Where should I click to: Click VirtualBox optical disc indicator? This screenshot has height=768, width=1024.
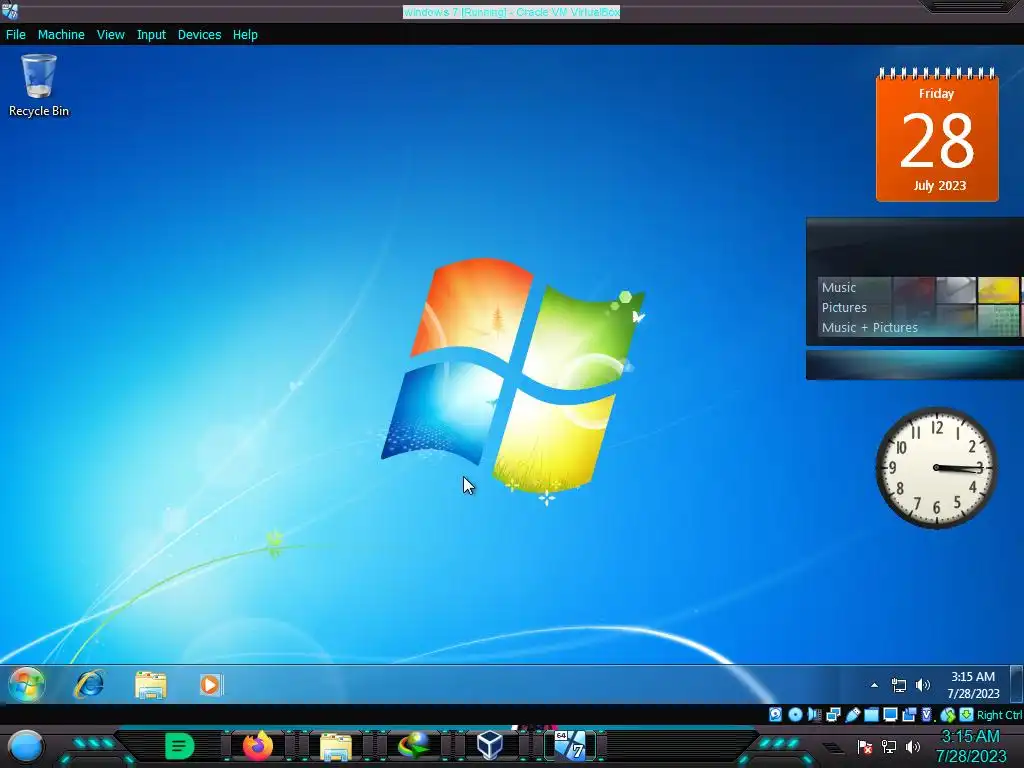(x=795, y=714)
